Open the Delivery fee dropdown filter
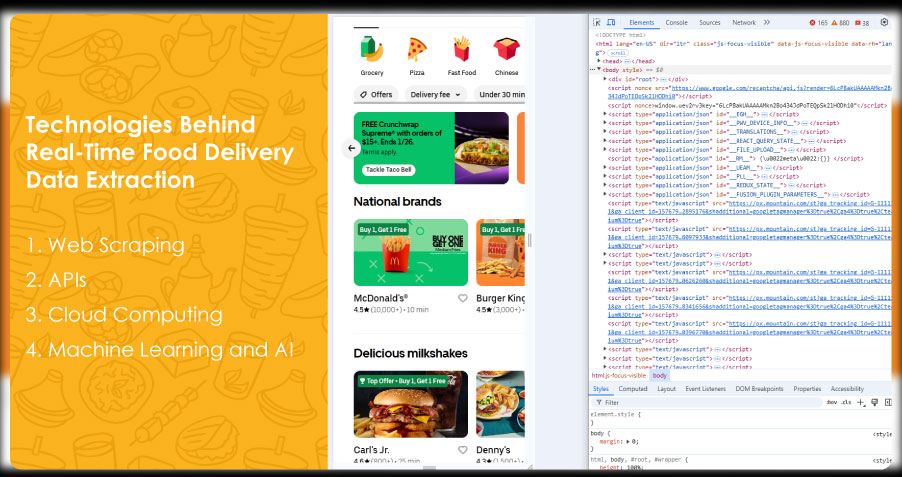Screen dimensions: 902x477 click(x=436, y=94)
